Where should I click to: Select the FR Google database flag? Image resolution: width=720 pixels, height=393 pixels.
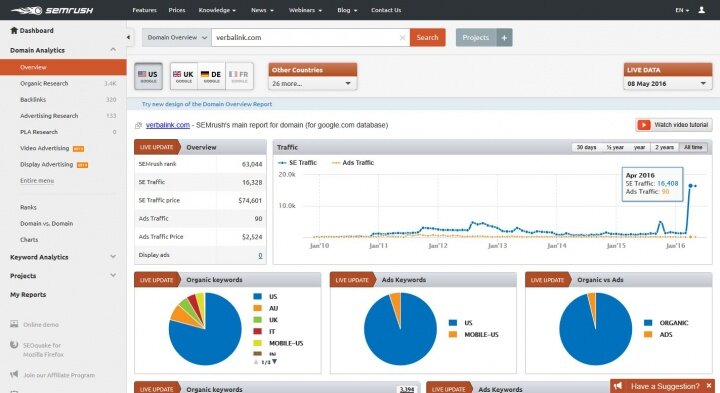(x=239, y=76)
